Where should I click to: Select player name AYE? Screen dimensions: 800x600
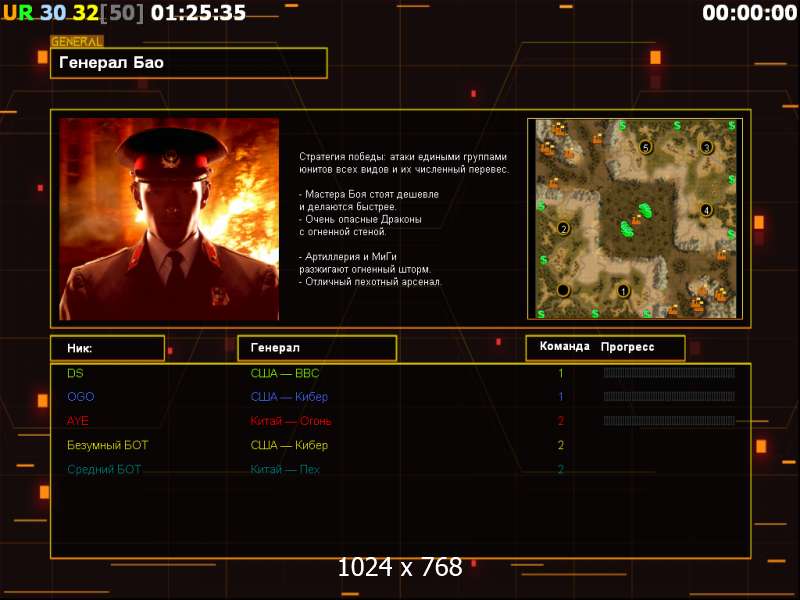point(78,421)
